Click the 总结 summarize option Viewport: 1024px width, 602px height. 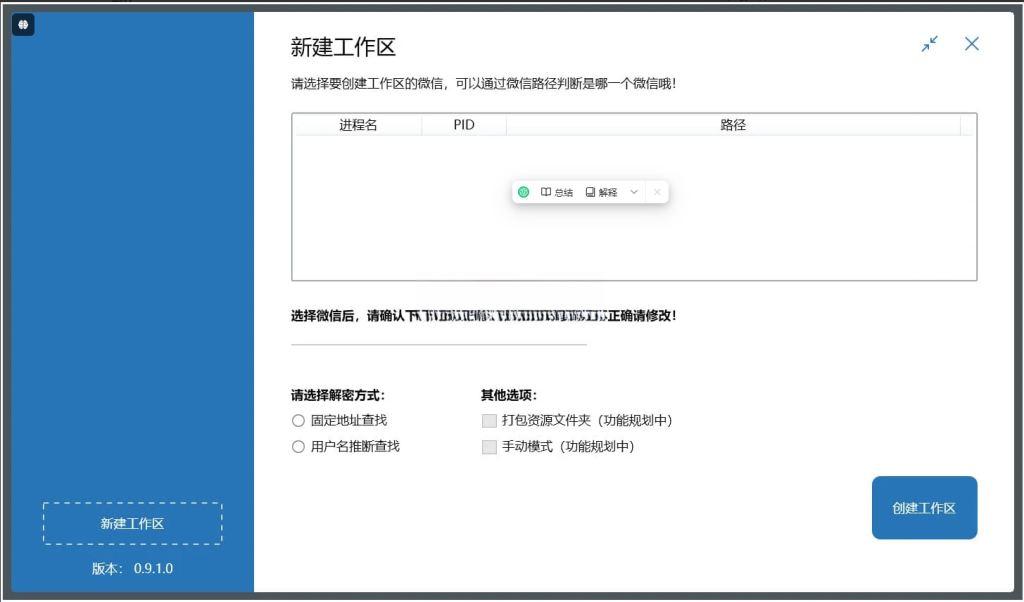coord(557,192)
